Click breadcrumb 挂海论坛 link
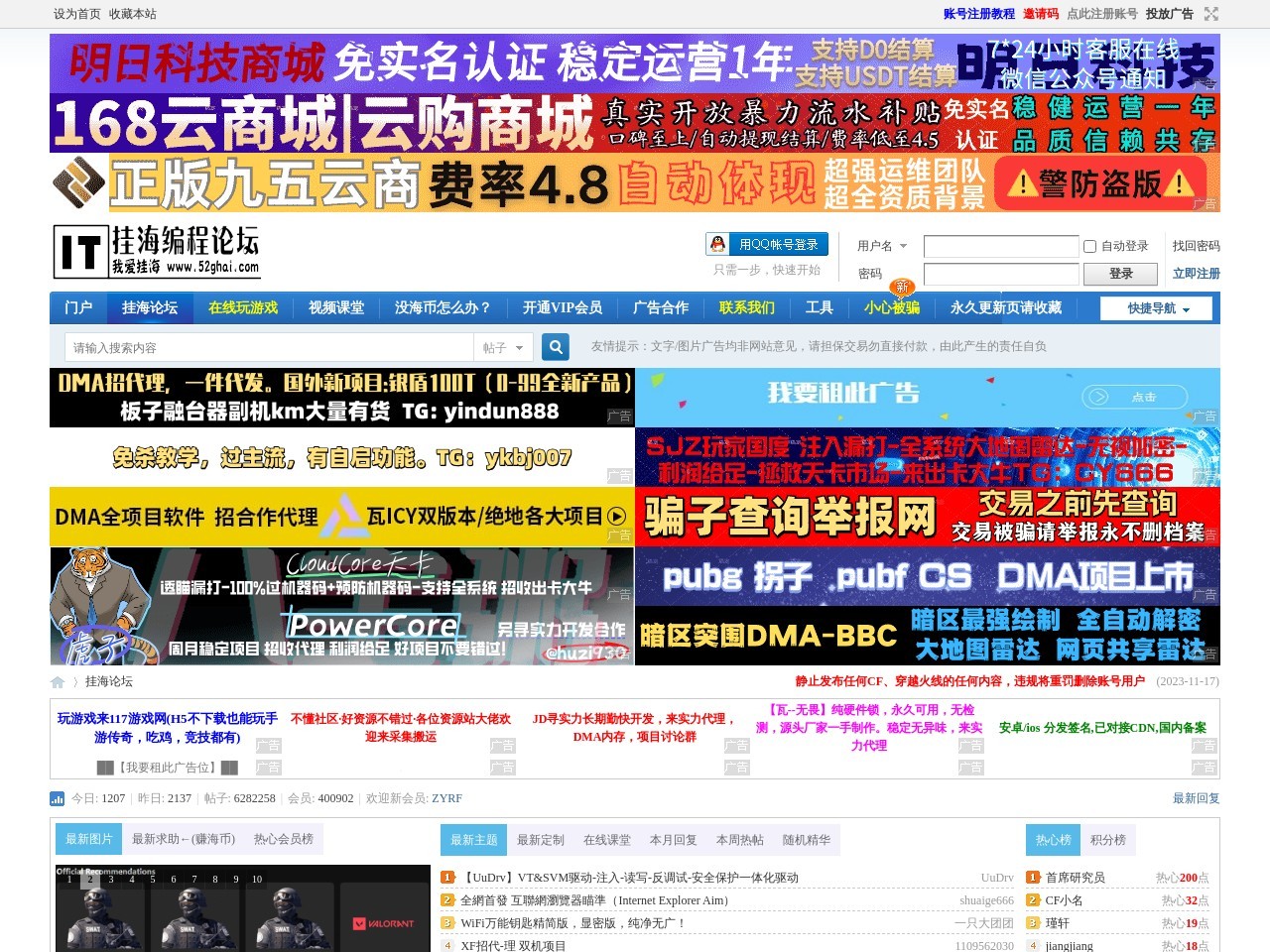Viewport: 1270px width, 952px height. click(x=109, y=681)
